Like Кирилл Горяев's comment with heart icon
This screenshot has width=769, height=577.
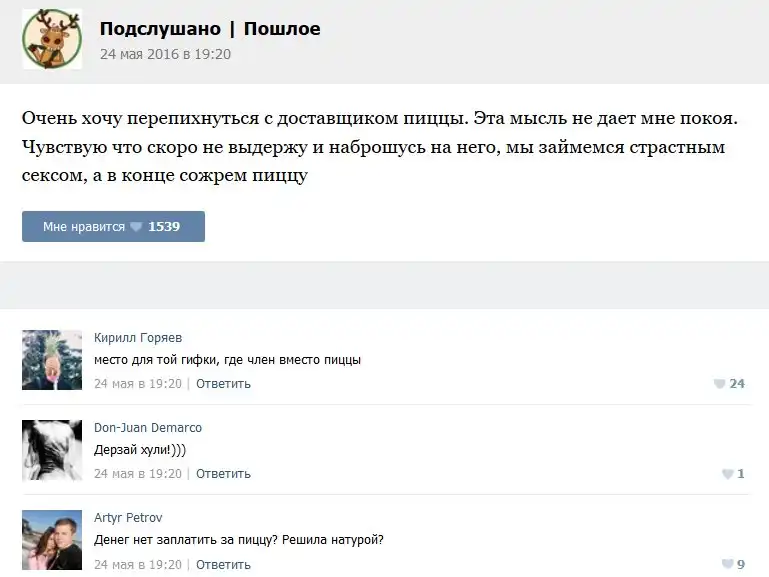[x=719, y=384]
